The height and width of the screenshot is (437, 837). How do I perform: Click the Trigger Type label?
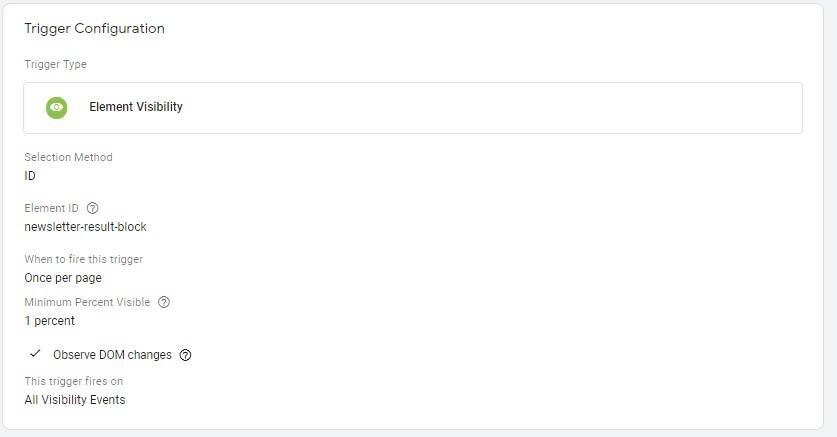coord(55,65)
